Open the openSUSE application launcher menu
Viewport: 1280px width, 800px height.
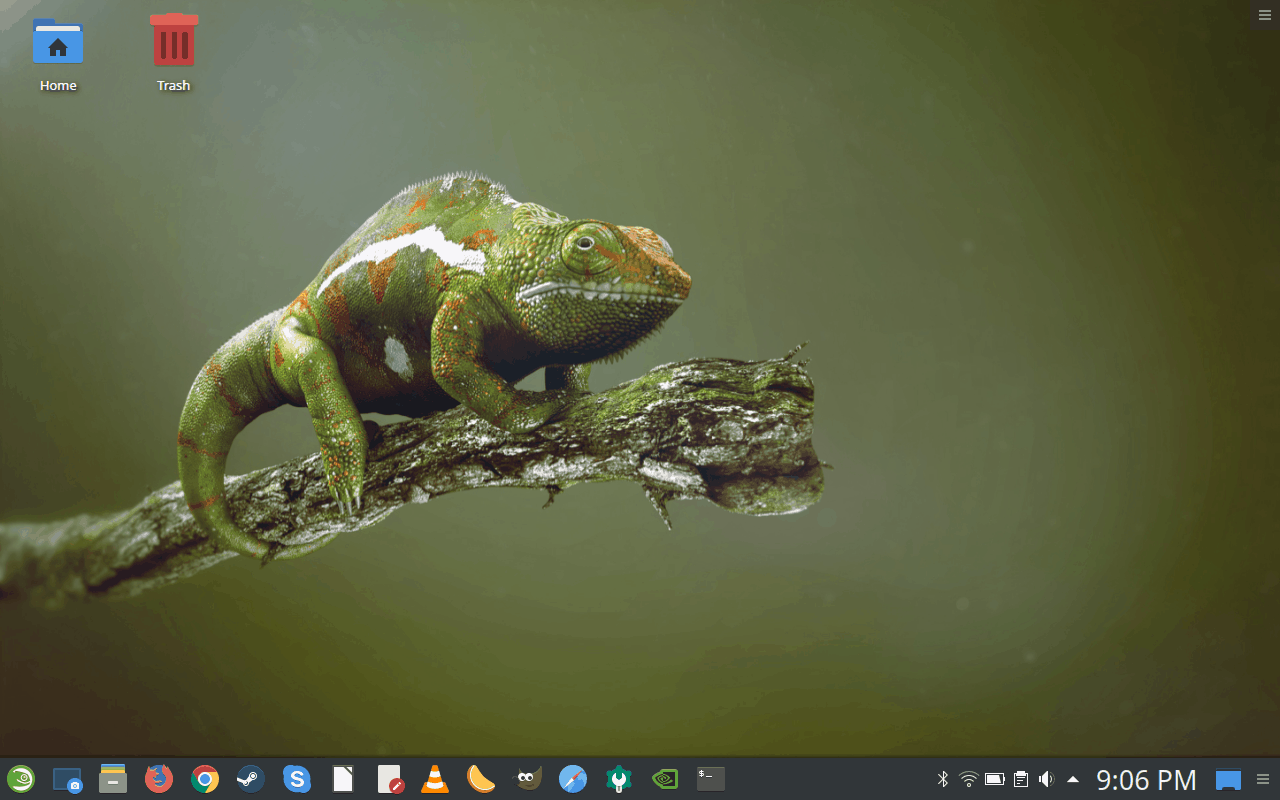coord(21,779)
